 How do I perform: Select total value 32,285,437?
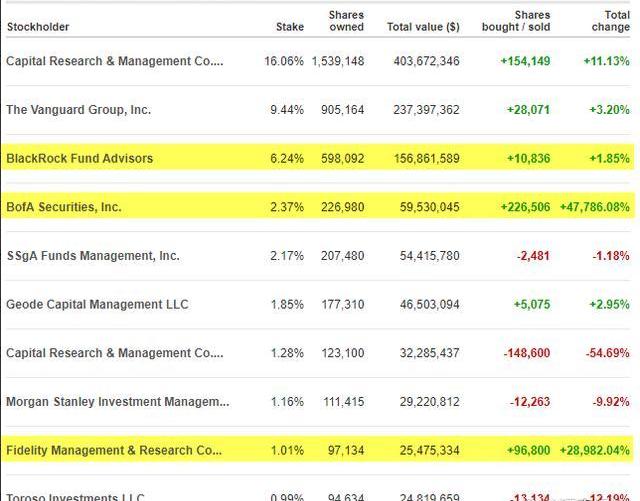tap(430, 353)
